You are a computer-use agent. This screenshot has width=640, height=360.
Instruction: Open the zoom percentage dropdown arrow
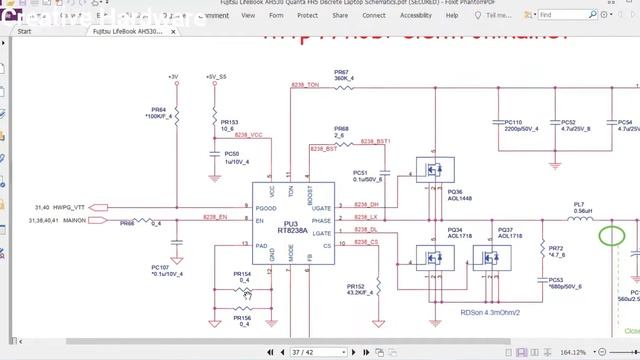tap(594, 352)
